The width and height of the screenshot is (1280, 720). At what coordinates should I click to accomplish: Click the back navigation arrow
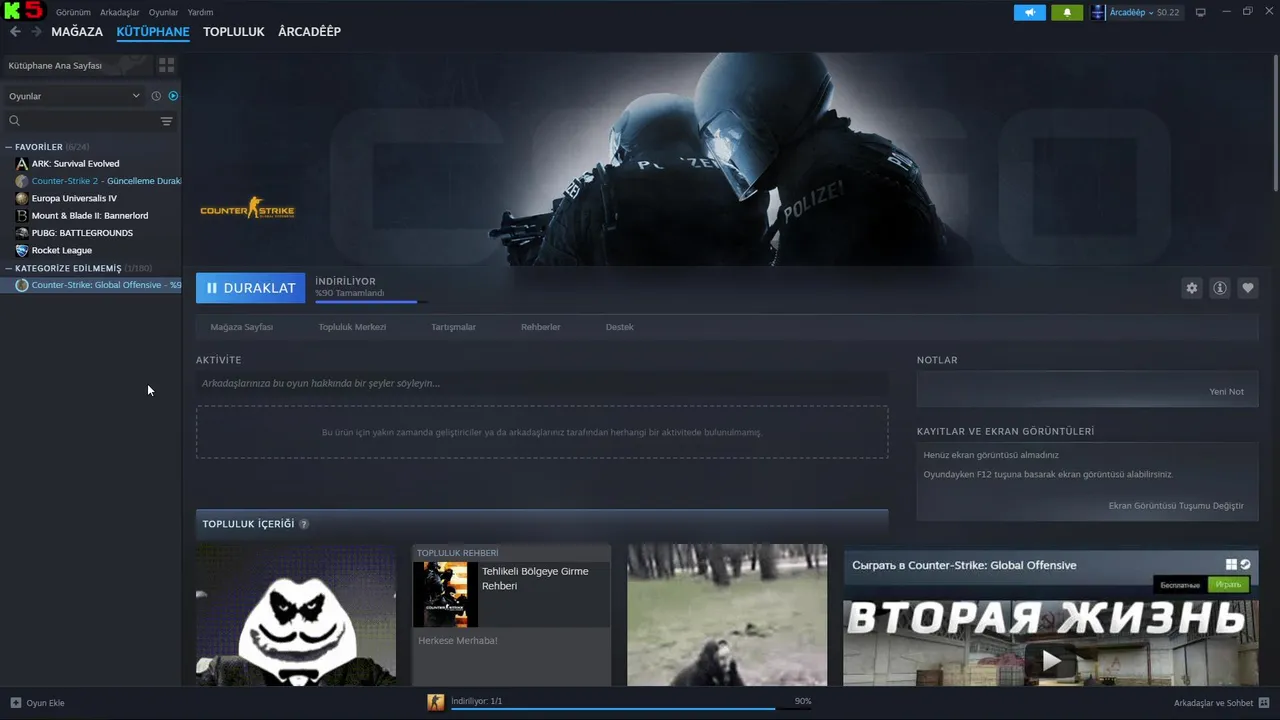(x=15, y=32)
